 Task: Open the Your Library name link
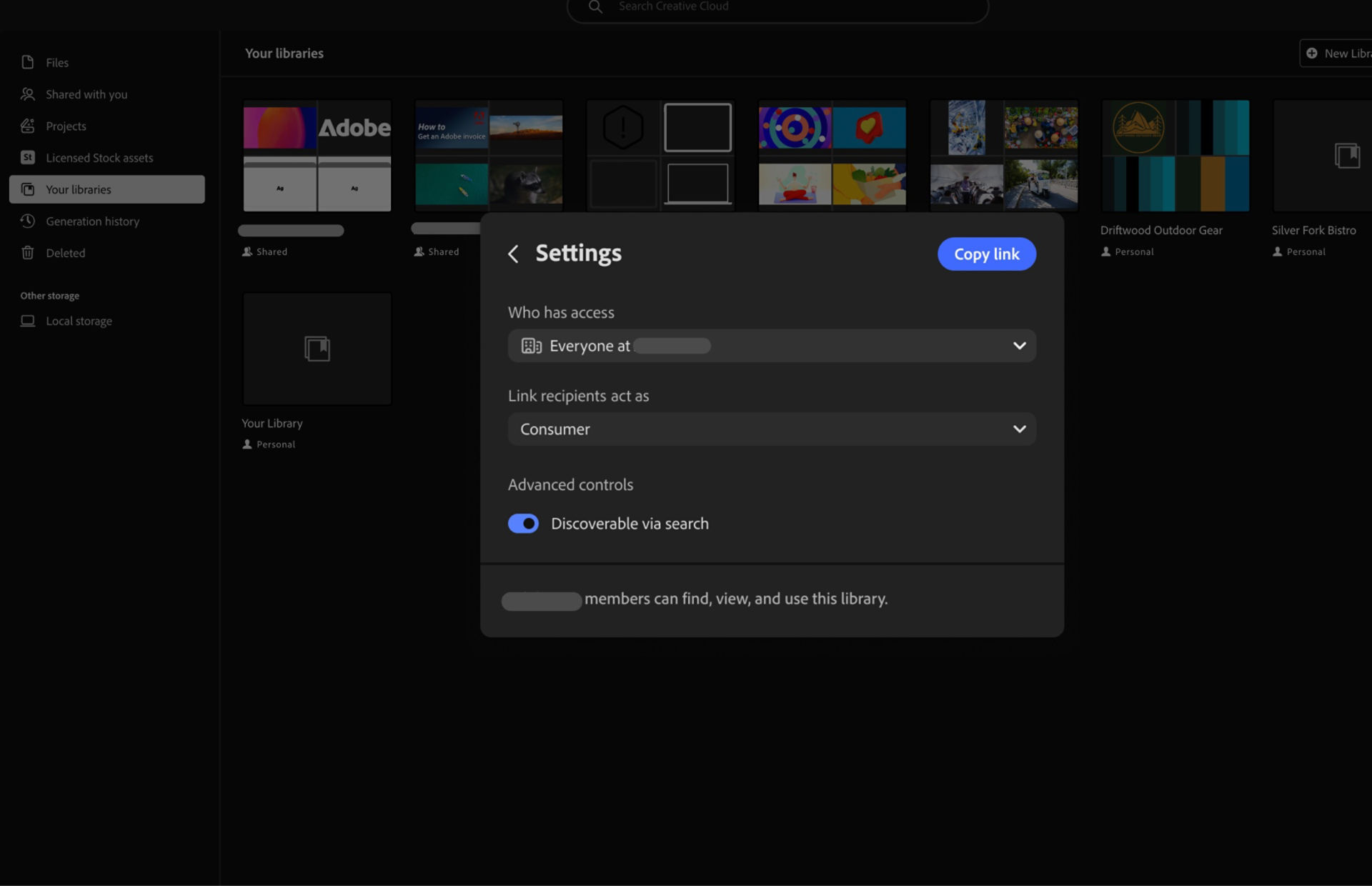(272, 423)
